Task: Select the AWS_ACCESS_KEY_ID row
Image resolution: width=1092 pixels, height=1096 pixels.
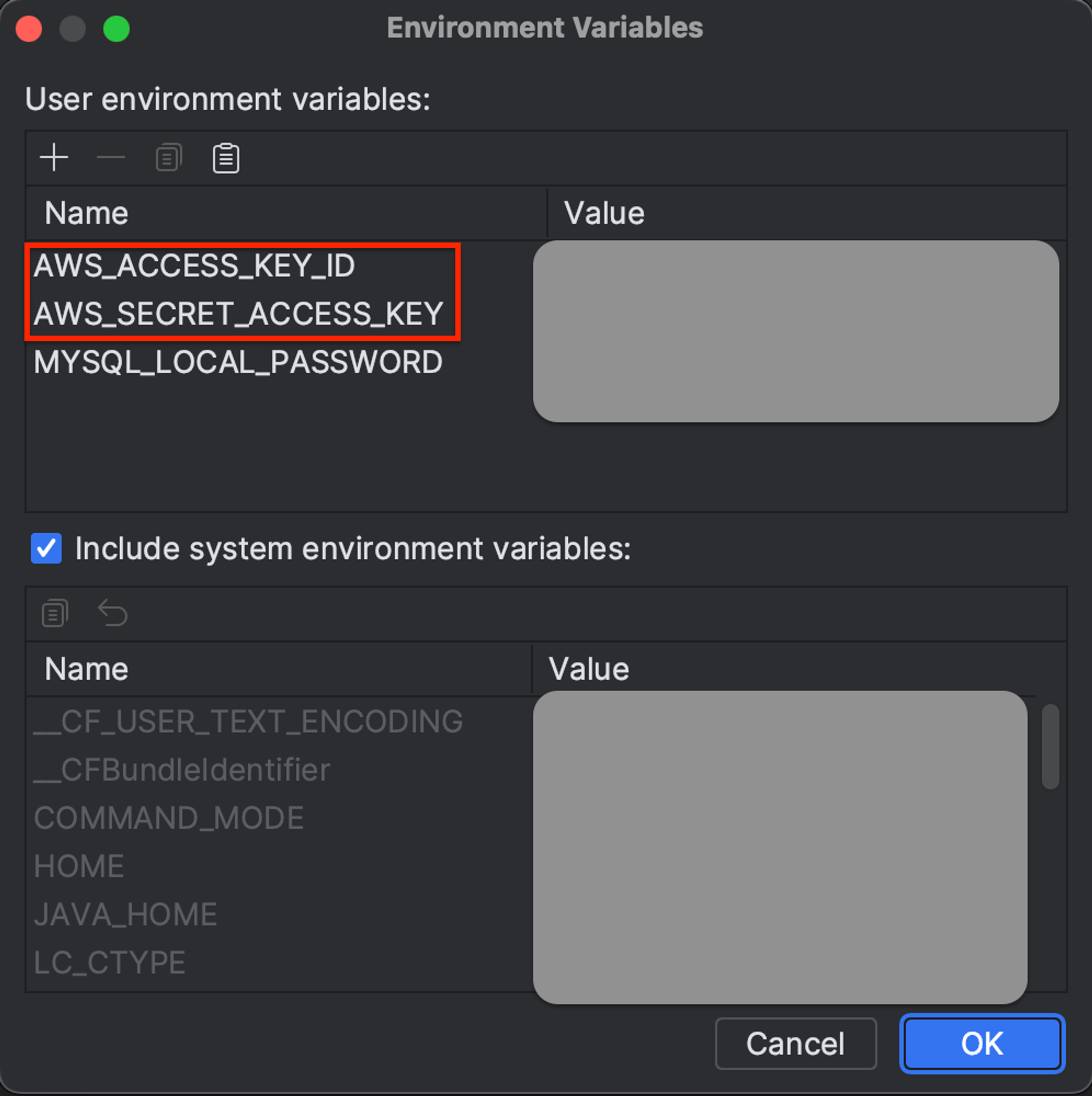Action: [194, 266]
